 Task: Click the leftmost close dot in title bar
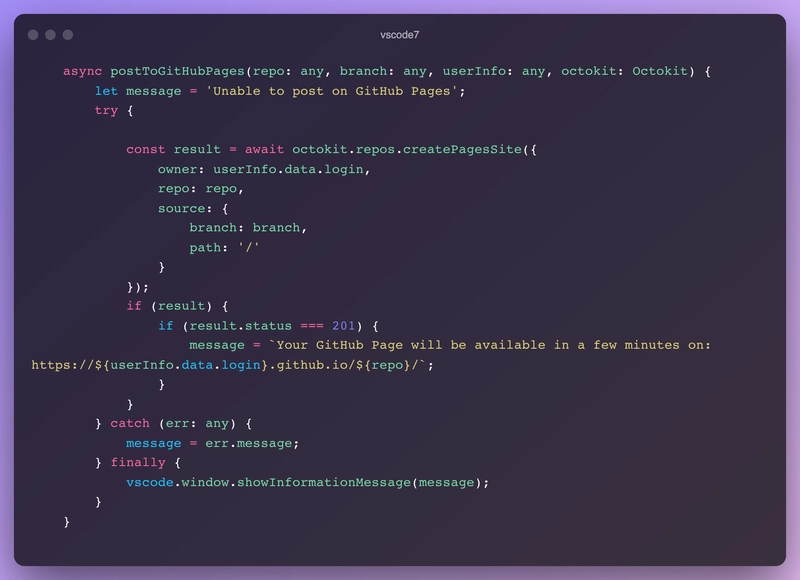pos(33,35)
